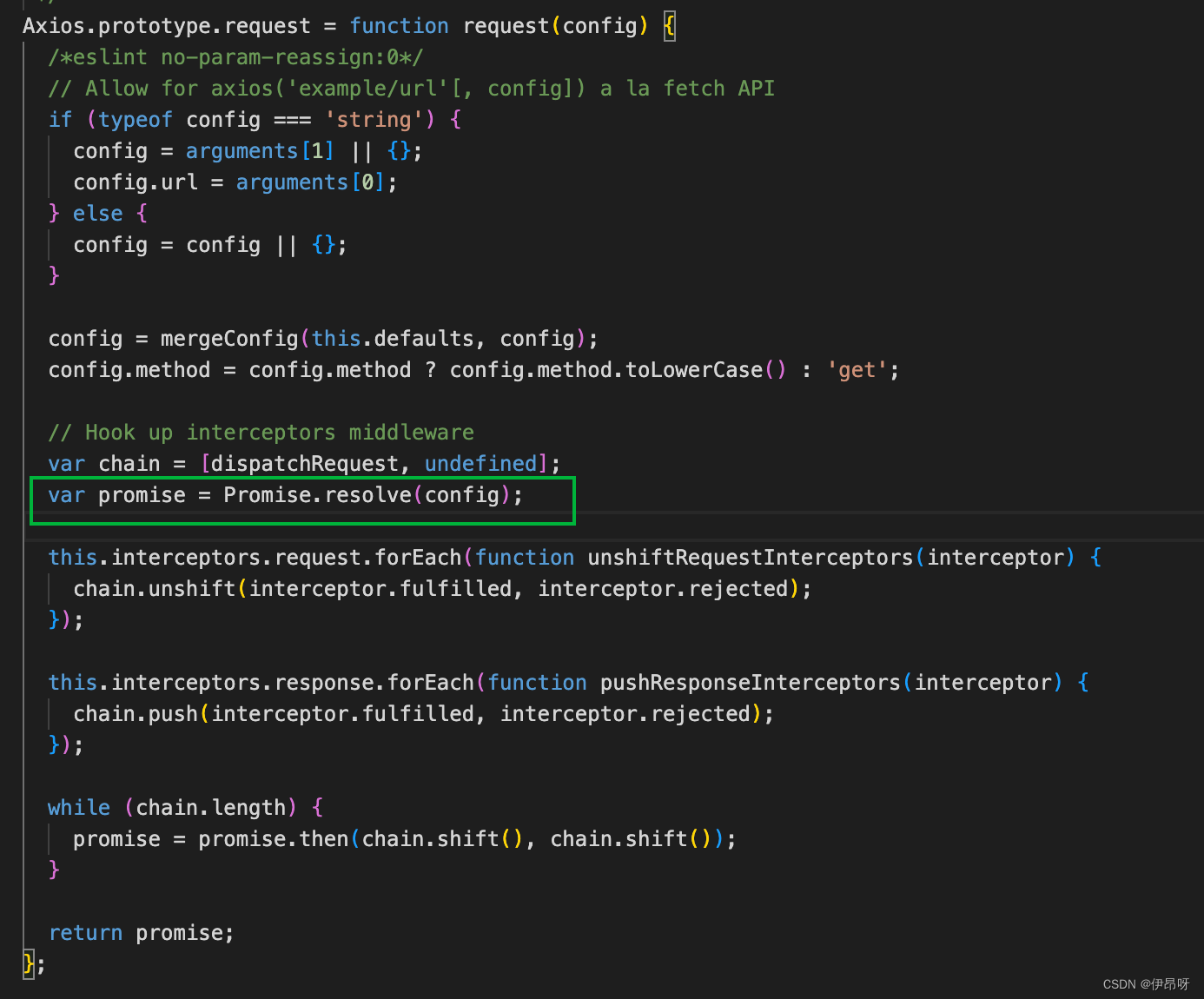Click the '} else {' line

point(98,214)
